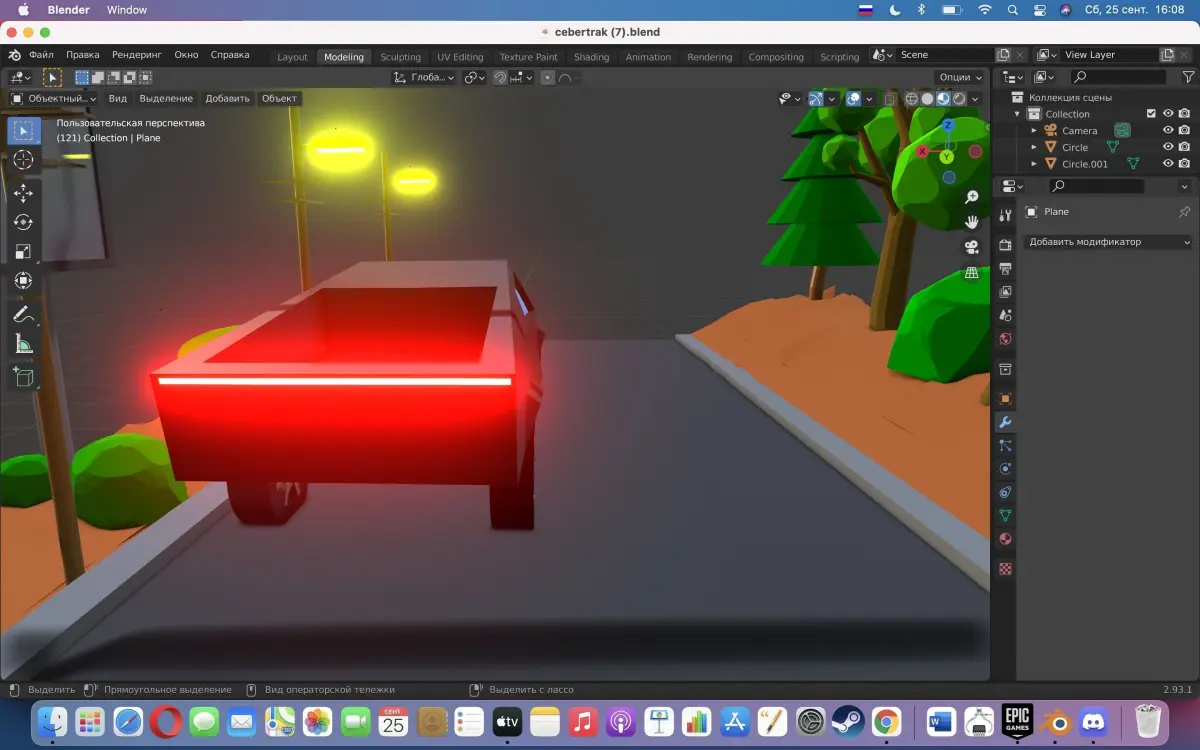The width and height of the screenshot is (1200, 750).
Task: Switch to the UV Editing workspace tab
Action: tap(460, 57)
